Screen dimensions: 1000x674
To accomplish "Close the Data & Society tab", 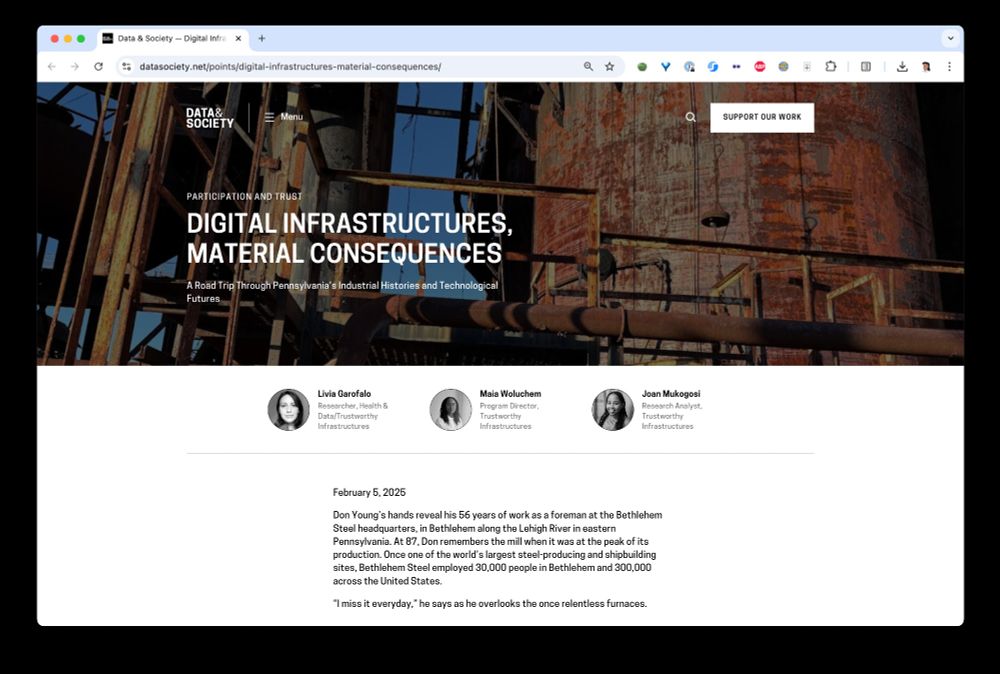I will [238, 38].
